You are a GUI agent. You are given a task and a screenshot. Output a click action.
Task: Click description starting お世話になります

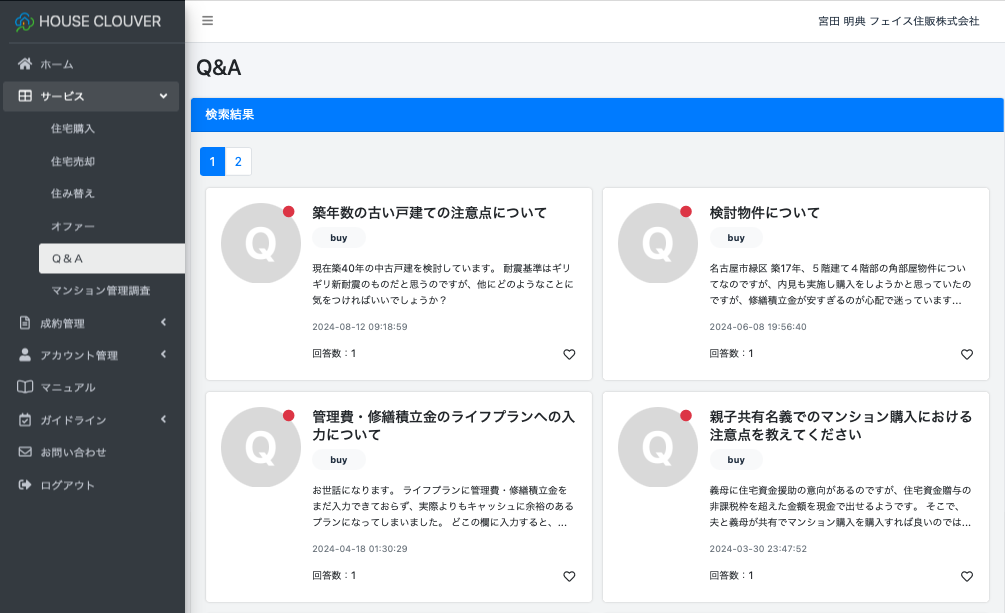(443, 506)
